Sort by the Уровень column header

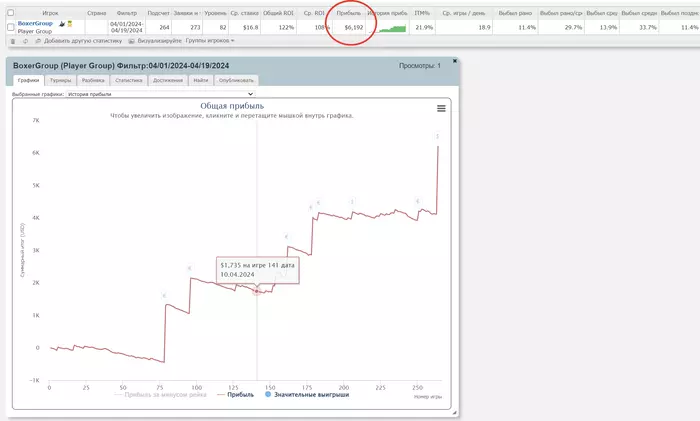[x=215, y=13]
